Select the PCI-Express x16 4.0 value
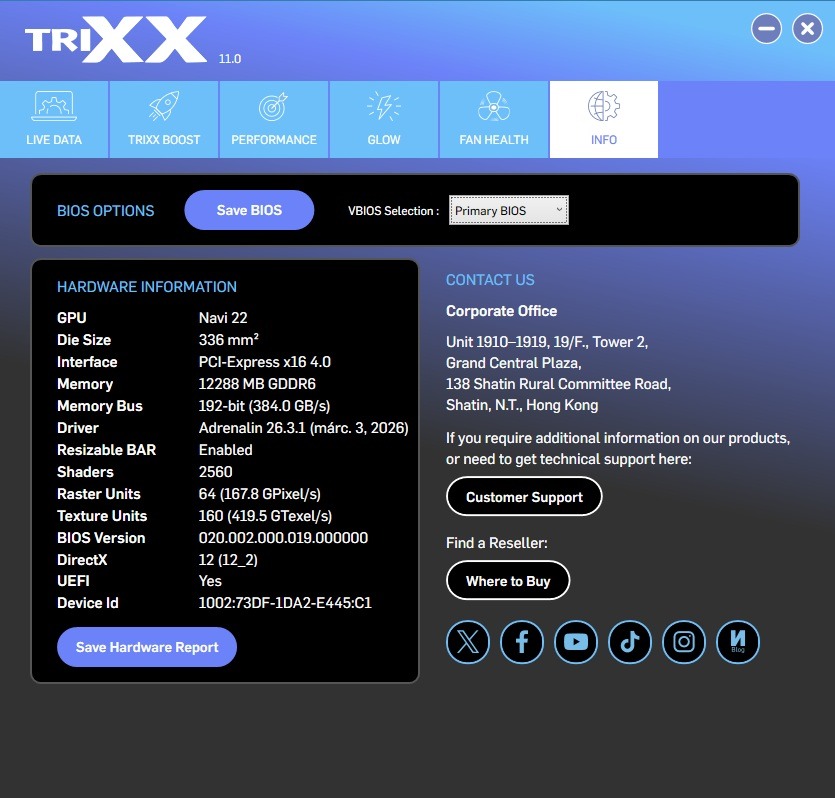This screenshot has width=835, height=798. [x=265, y=362]
